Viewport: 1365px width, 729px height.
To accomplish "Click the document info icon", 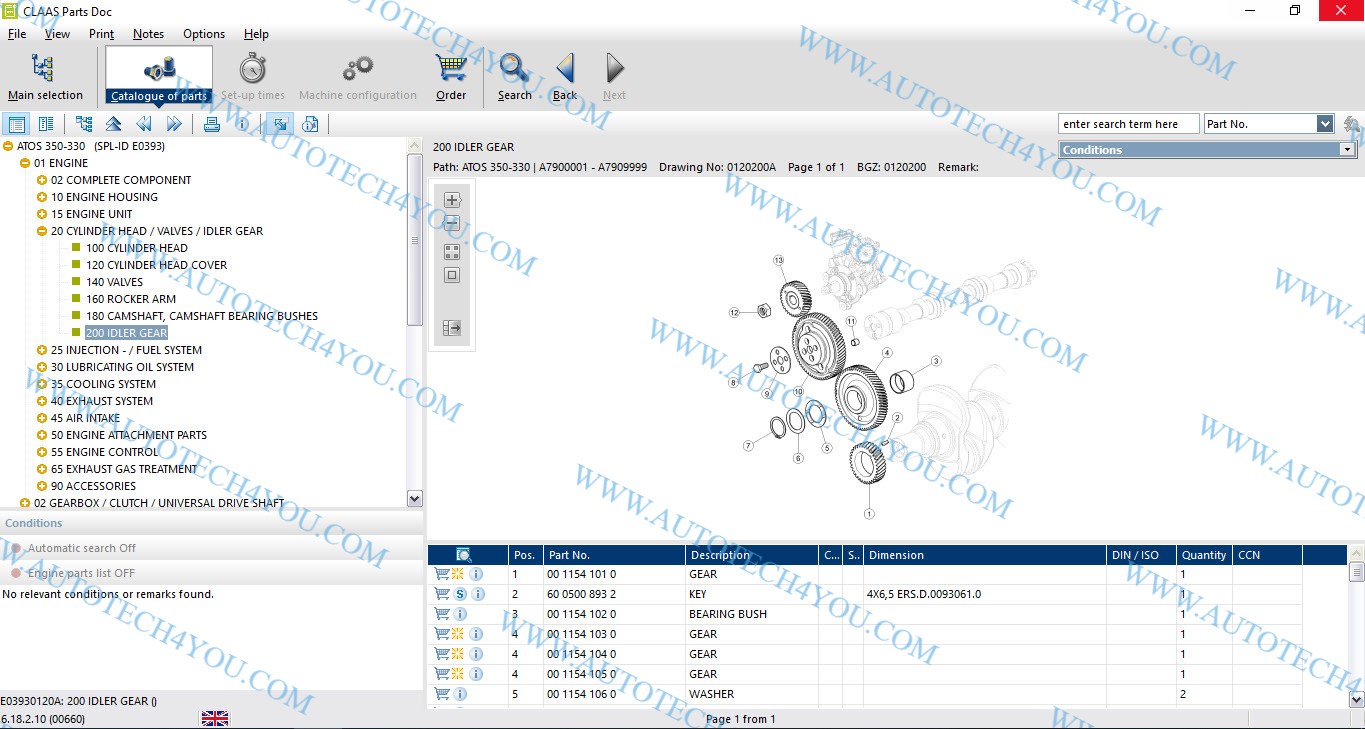I will 310,124.
